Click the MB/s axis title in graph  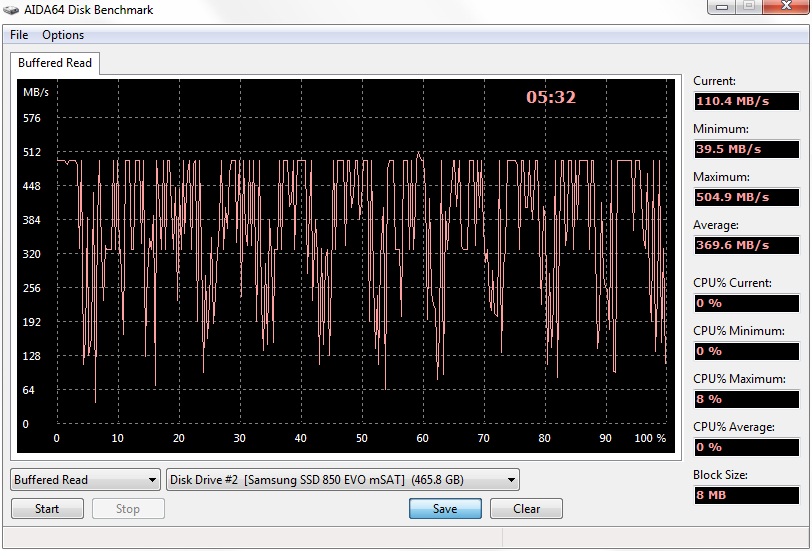coord(36,92)
